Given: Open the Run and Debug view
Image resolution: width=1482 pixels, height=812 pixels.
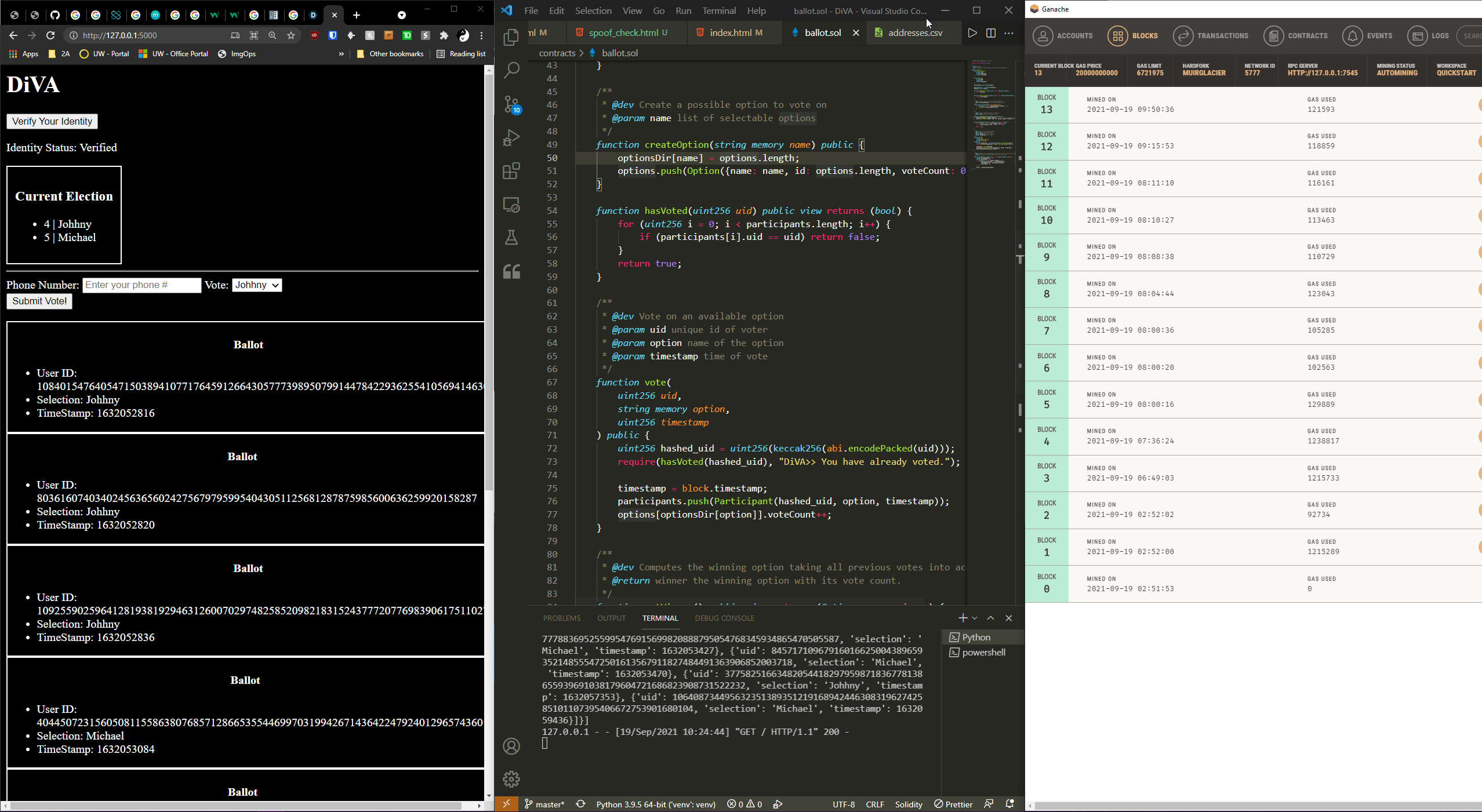Looking at the screenshot, I should (511, 138).
